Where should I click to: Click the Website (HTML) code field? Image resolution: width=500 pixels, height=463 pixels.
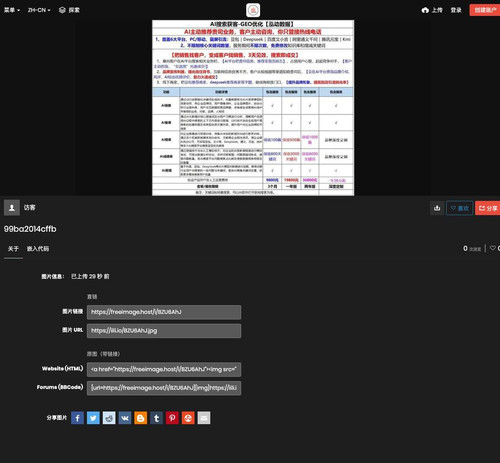pyautogui.click(x=164, y=369)
